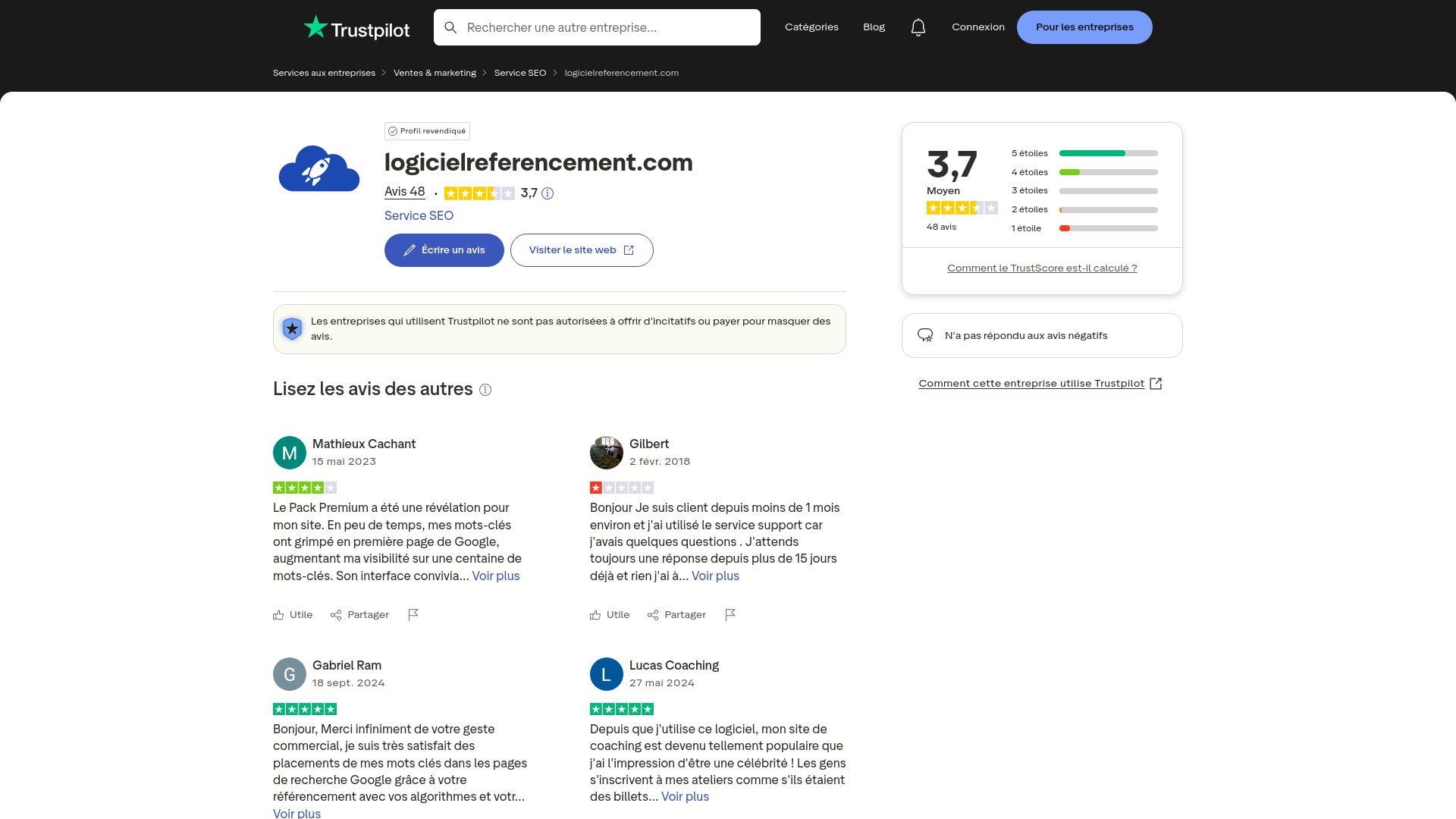Navigate to the Blog section
The height and width of the screenshot is (819, 1456).
874,27
